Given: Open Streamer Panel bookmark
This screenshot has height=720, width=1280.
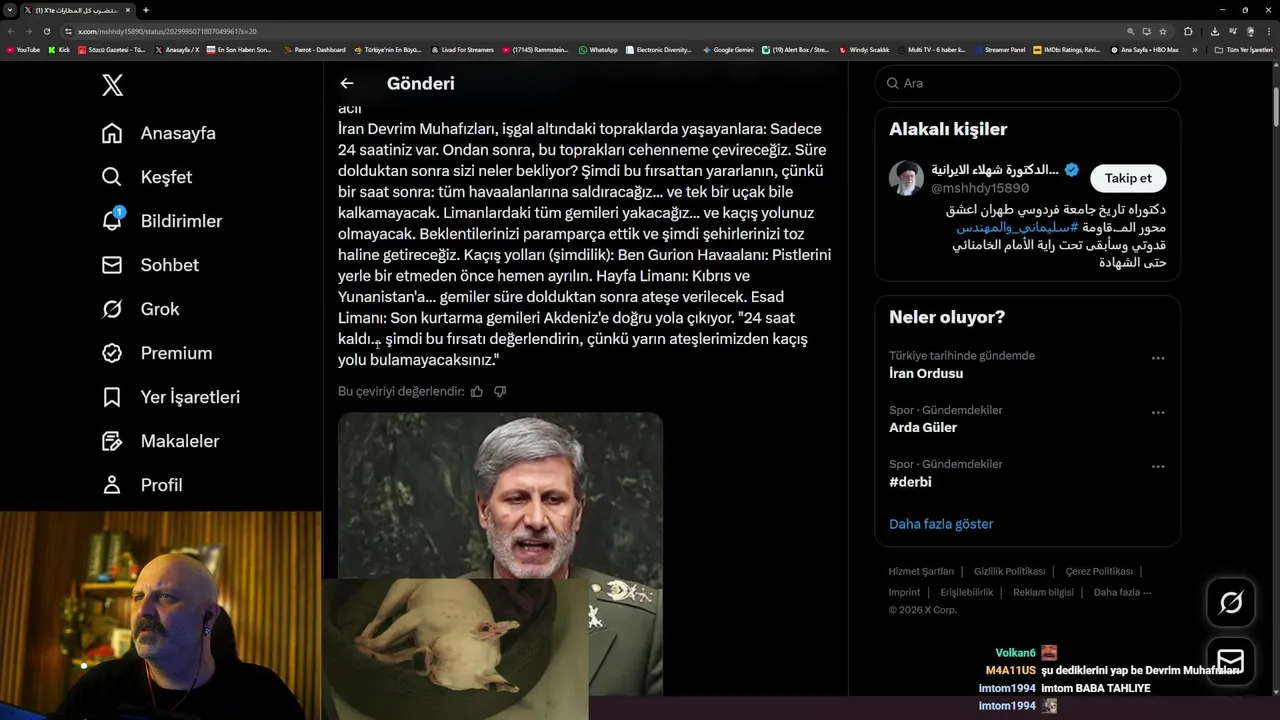Looking at the screenshot, I should [x=999, y=49].
